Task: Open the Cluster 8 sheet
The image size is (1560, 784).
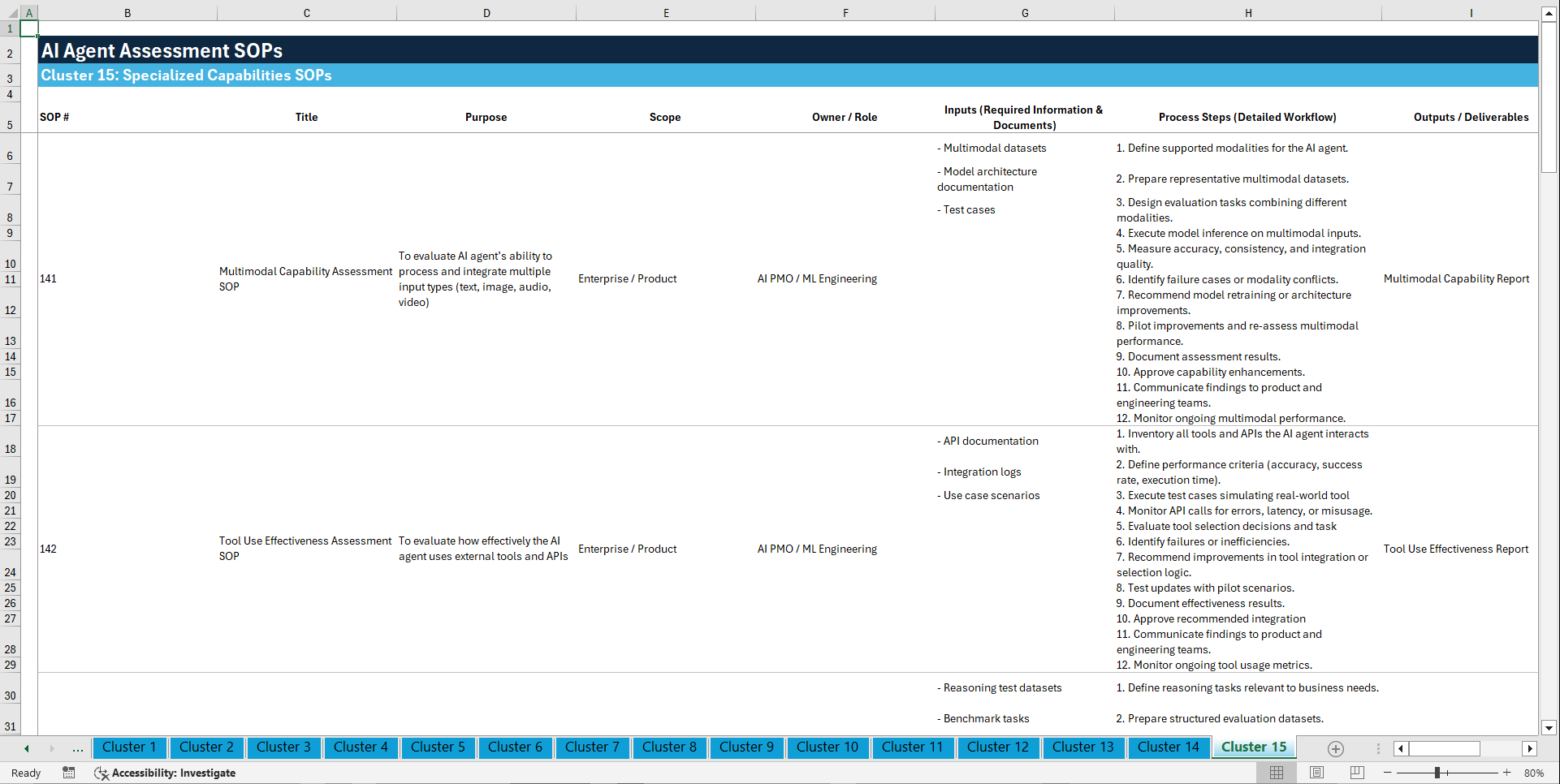Action: click(669, 747)
